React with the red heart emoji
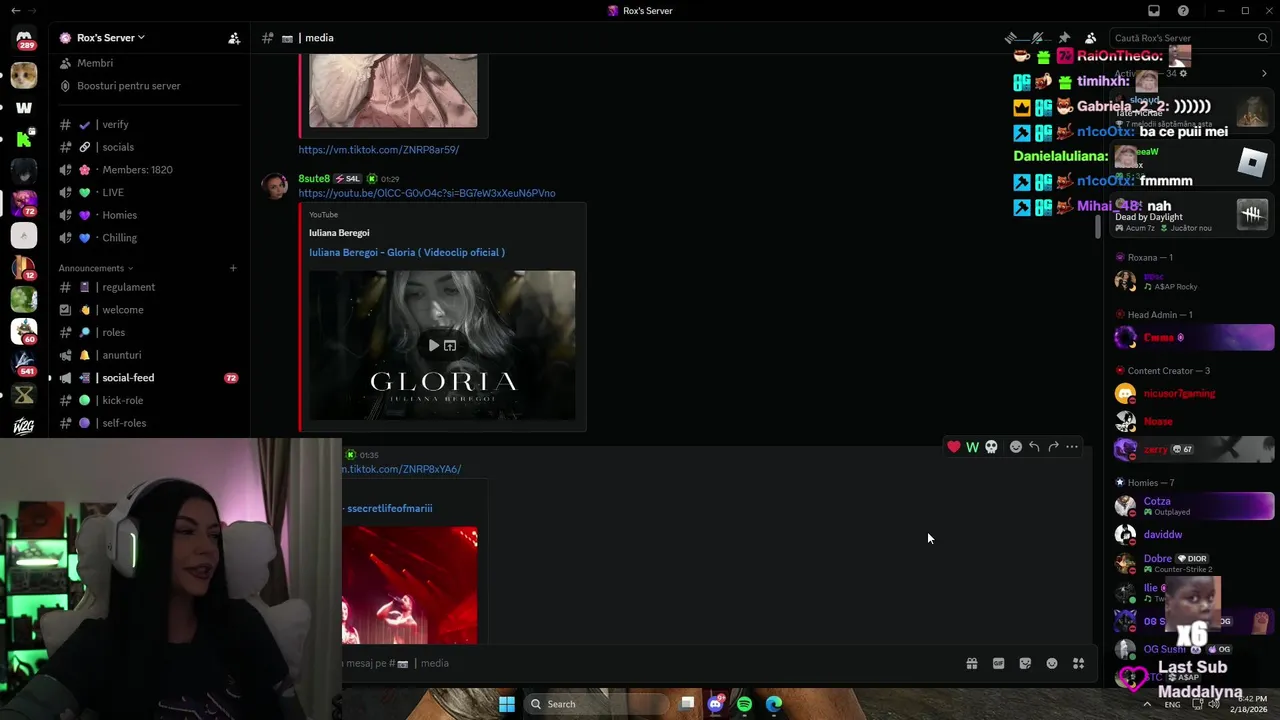Viewport: 1280px width, 720px height. (954, 447)
